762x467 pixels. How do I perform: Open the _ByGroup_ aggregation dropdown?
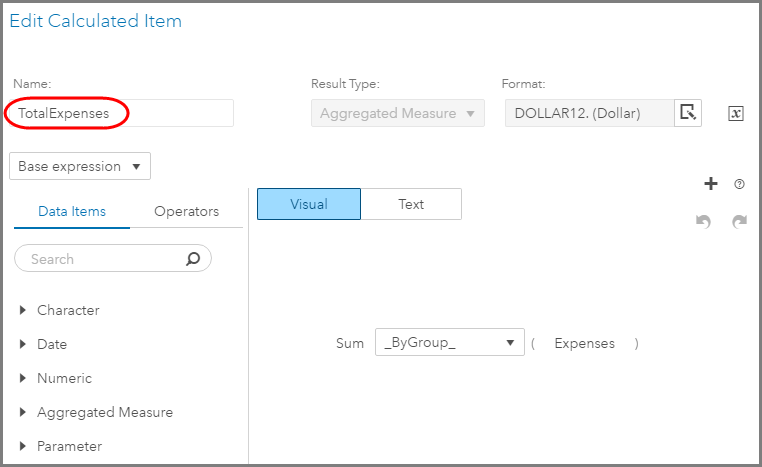click(450, 343)
